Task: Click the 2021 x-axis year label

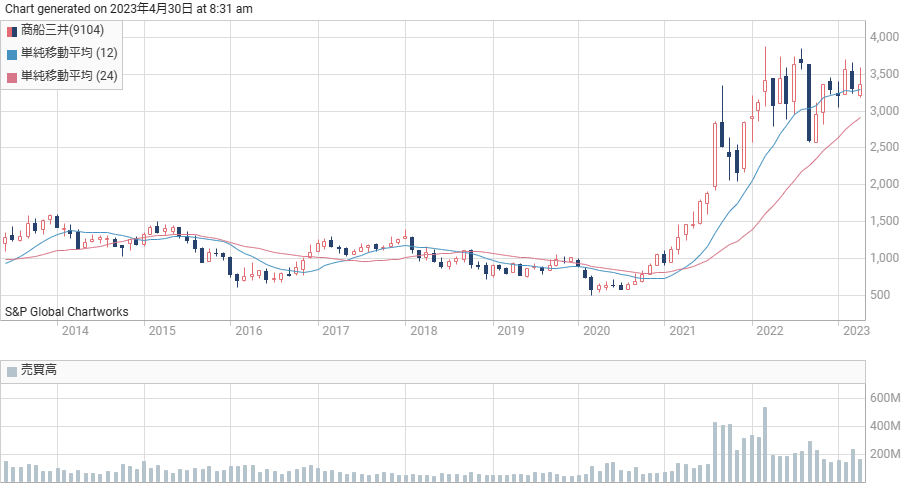Action: [682, 331]
